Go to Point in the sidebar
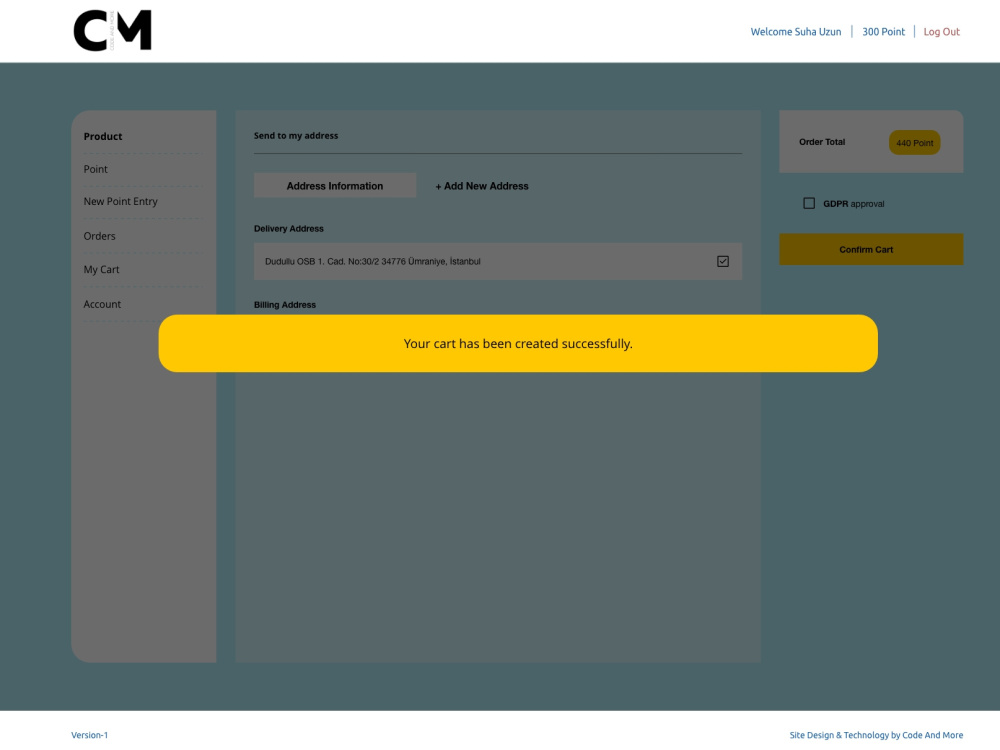 (x=96, y=169)
